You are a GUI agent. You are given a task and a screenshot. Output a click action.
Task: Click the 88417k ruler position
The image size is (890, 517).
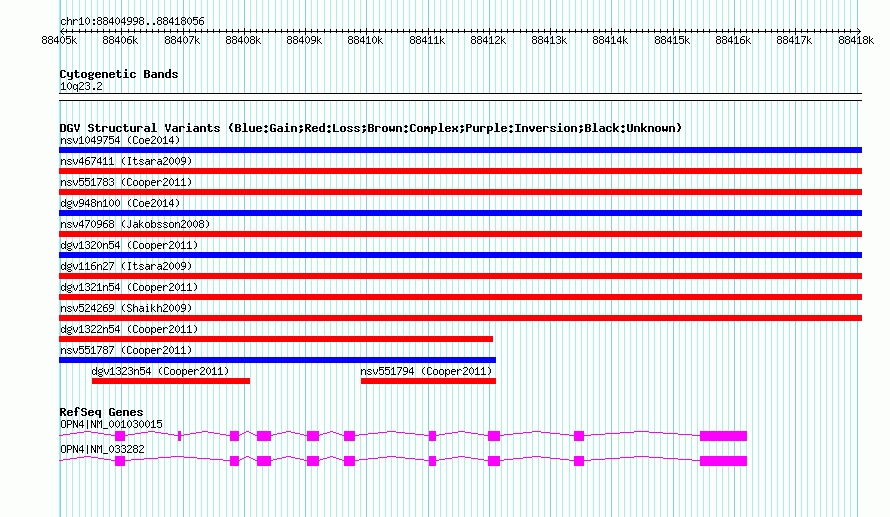(794, 40)
